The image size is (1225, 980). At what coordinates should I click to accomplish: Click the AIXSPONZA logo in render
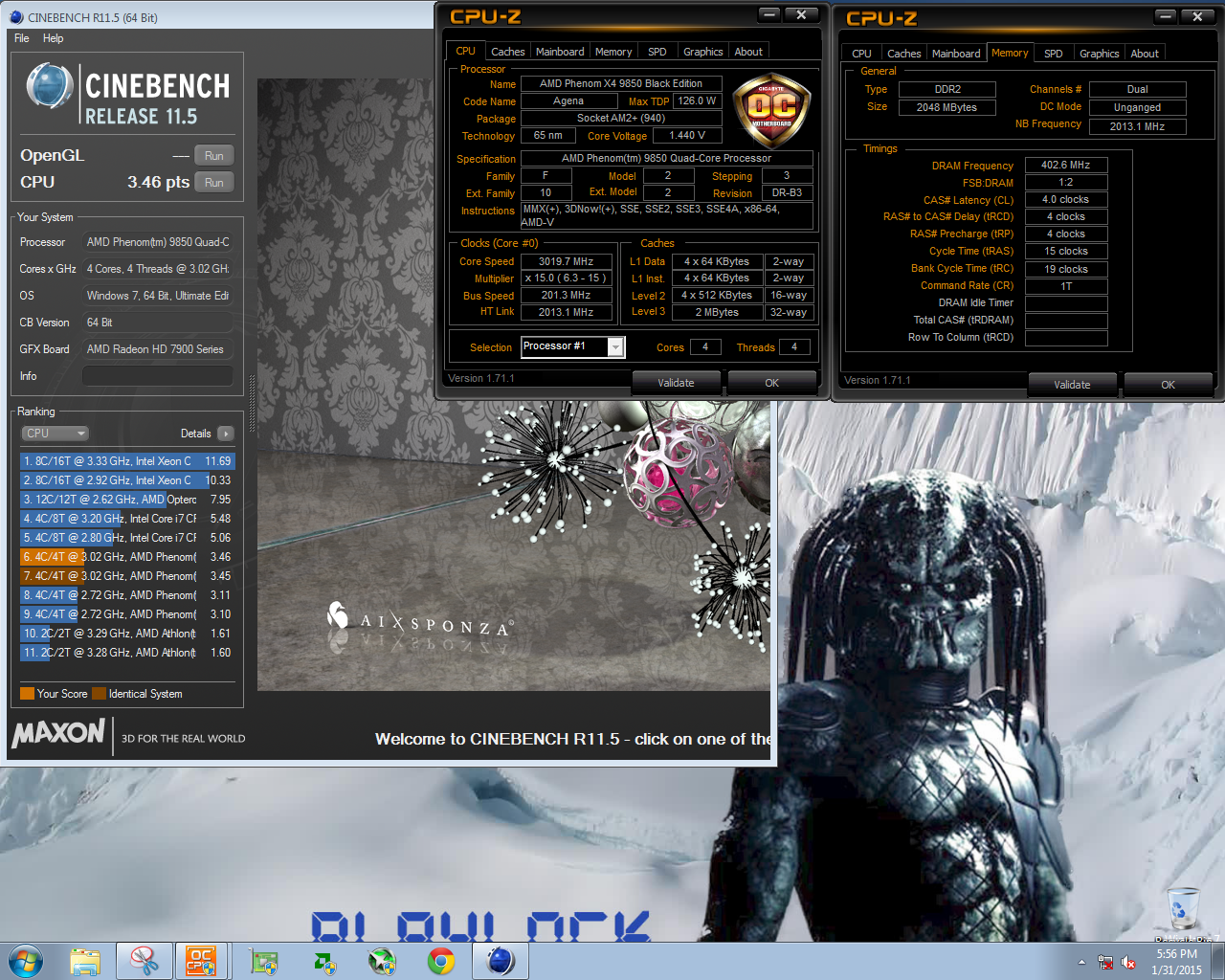418,620
